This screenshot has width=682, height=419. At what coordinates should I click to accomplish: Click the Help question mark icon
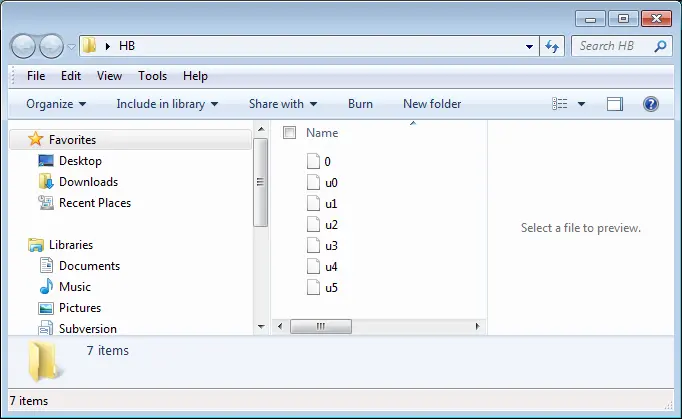pos(650,104)
